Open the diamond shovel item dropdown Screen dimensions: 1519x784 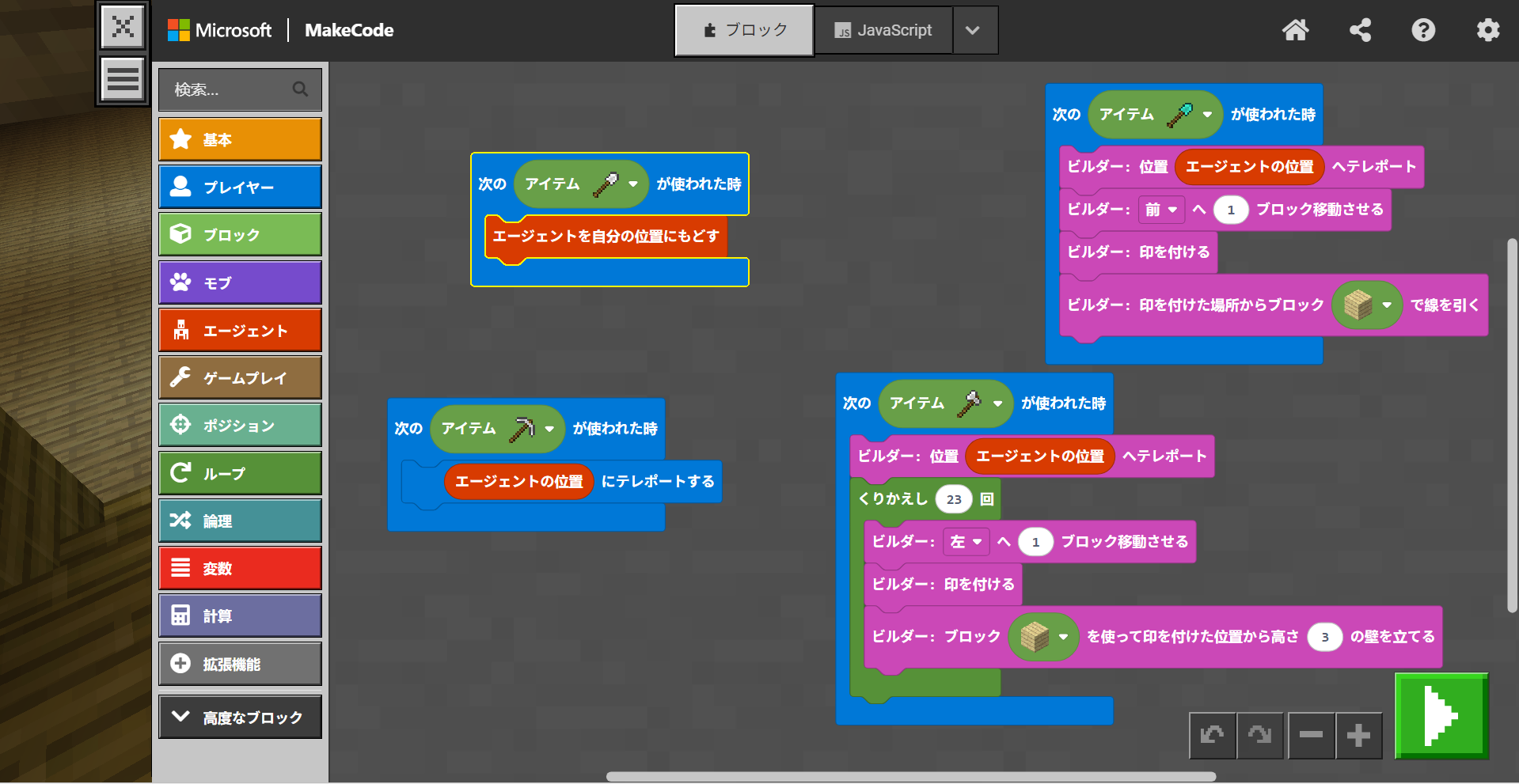coord(1207,115)
